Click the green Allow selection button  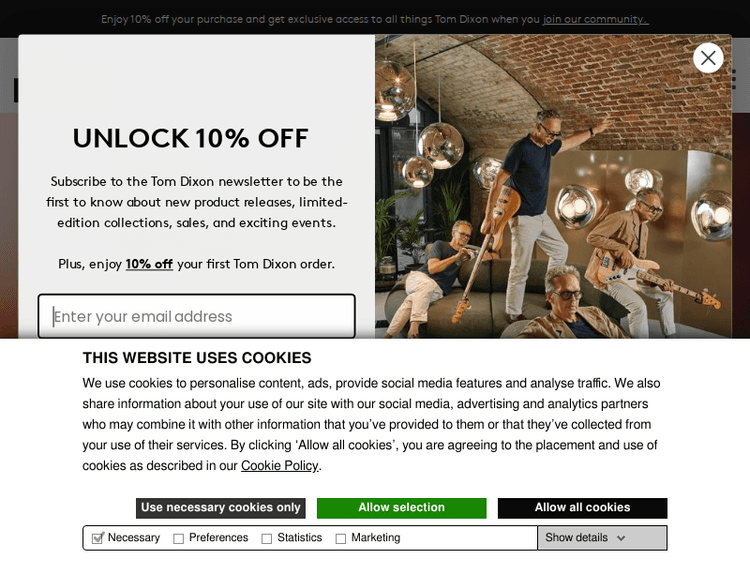point(401,508)
